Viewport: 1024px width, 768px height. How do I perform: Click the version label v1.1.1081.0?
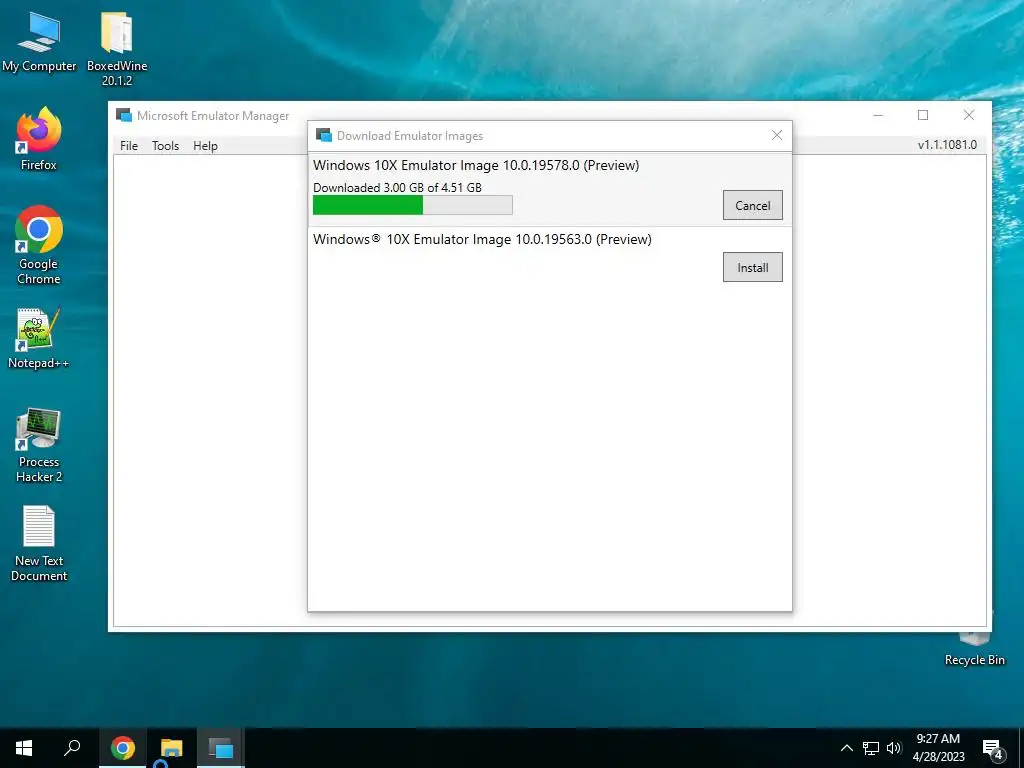pos(947,144)
